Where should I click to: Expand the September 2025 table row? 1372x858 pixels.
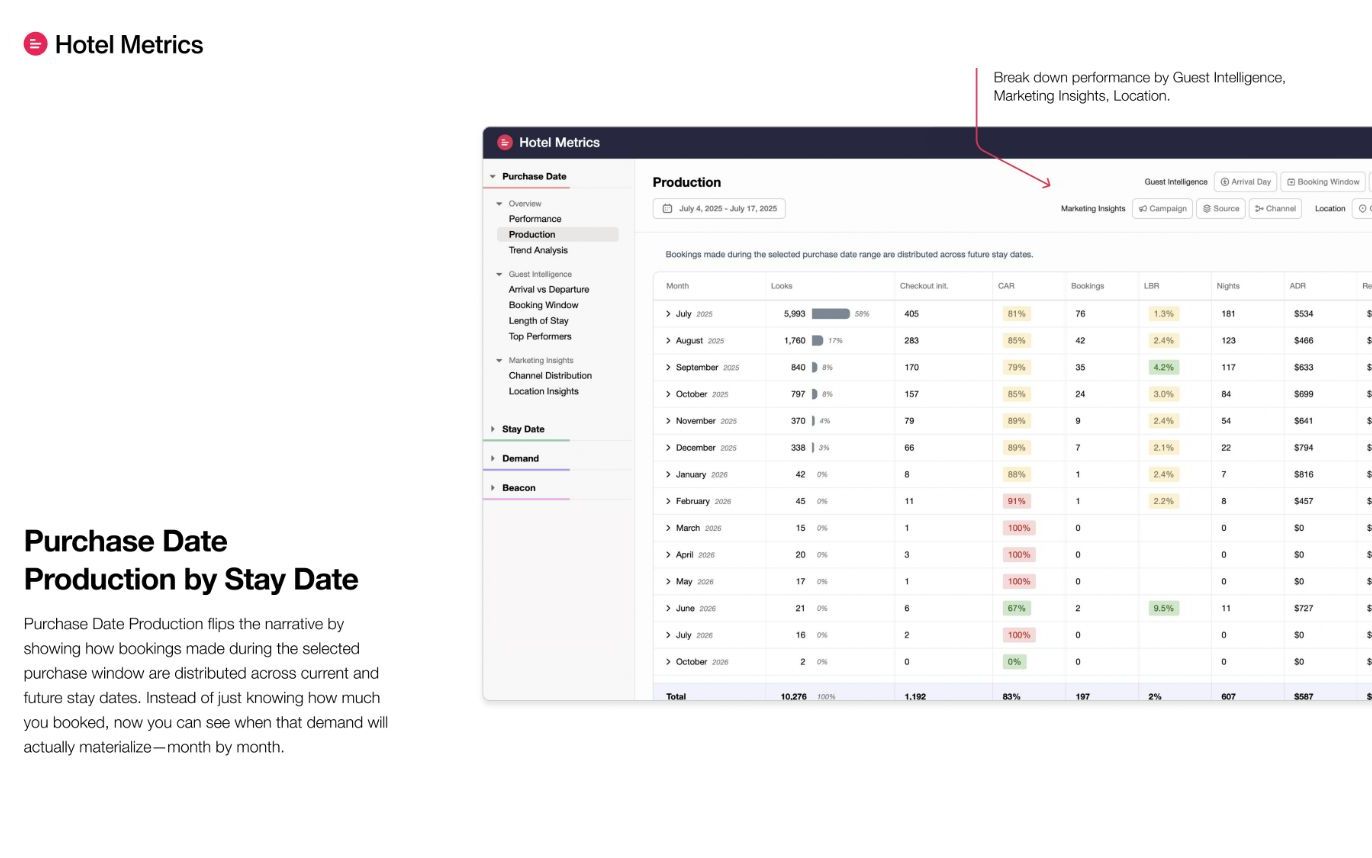[x=668, y=367]
